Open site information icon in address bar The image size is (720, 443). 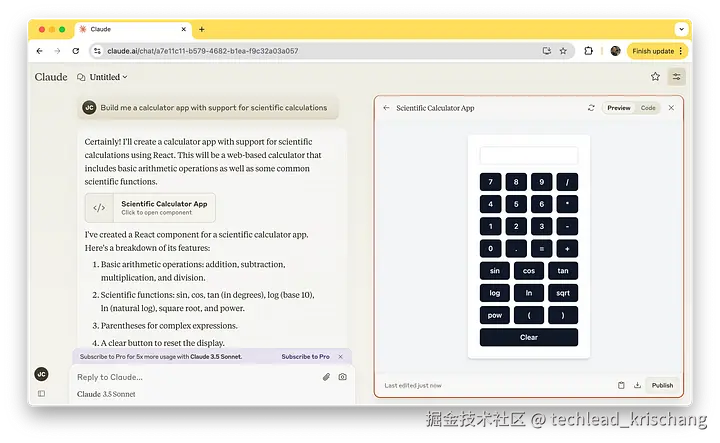coord(97,51)
